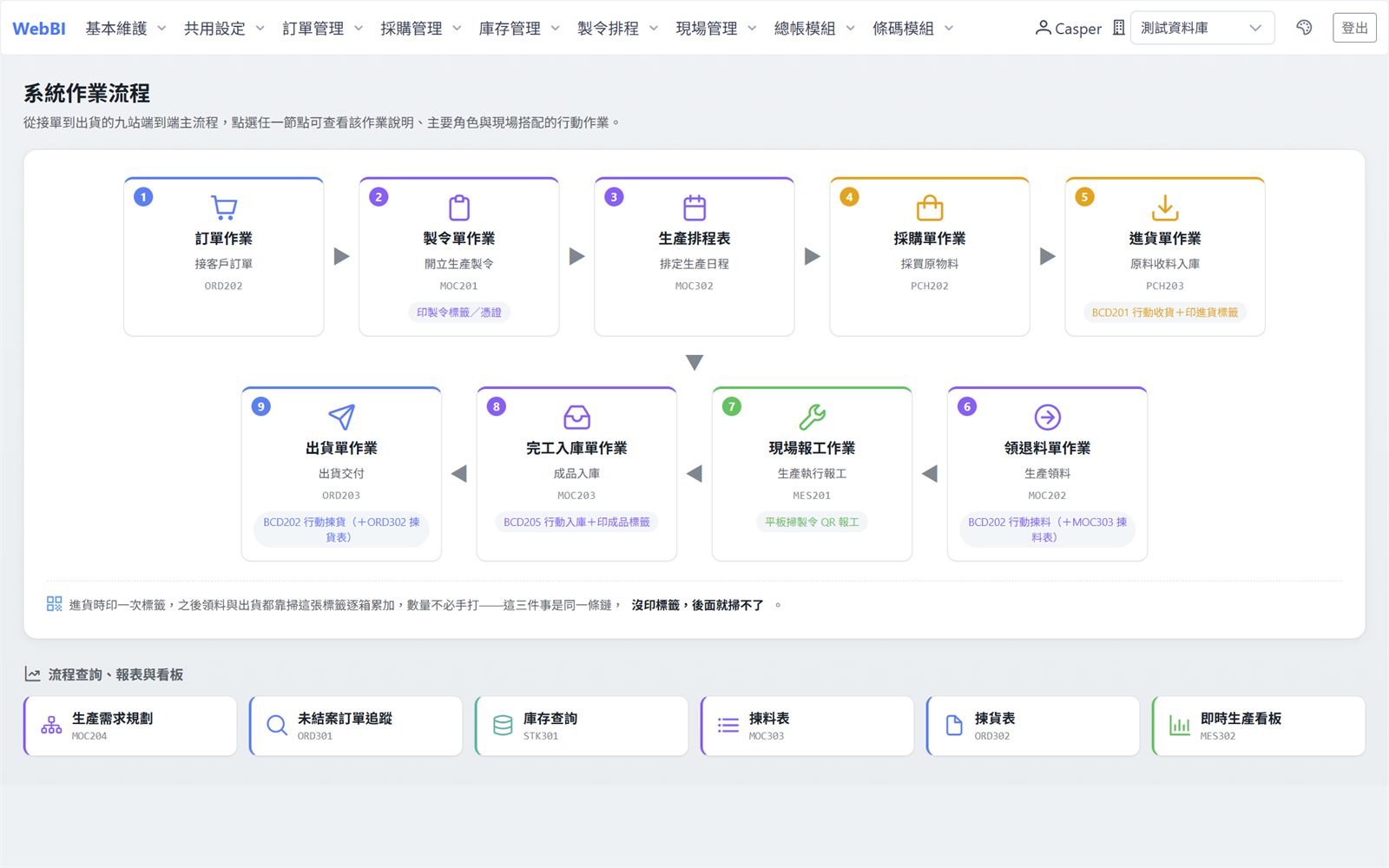Expand the 採購管理 menu
1389x868 pixels.
pos(421,29)
